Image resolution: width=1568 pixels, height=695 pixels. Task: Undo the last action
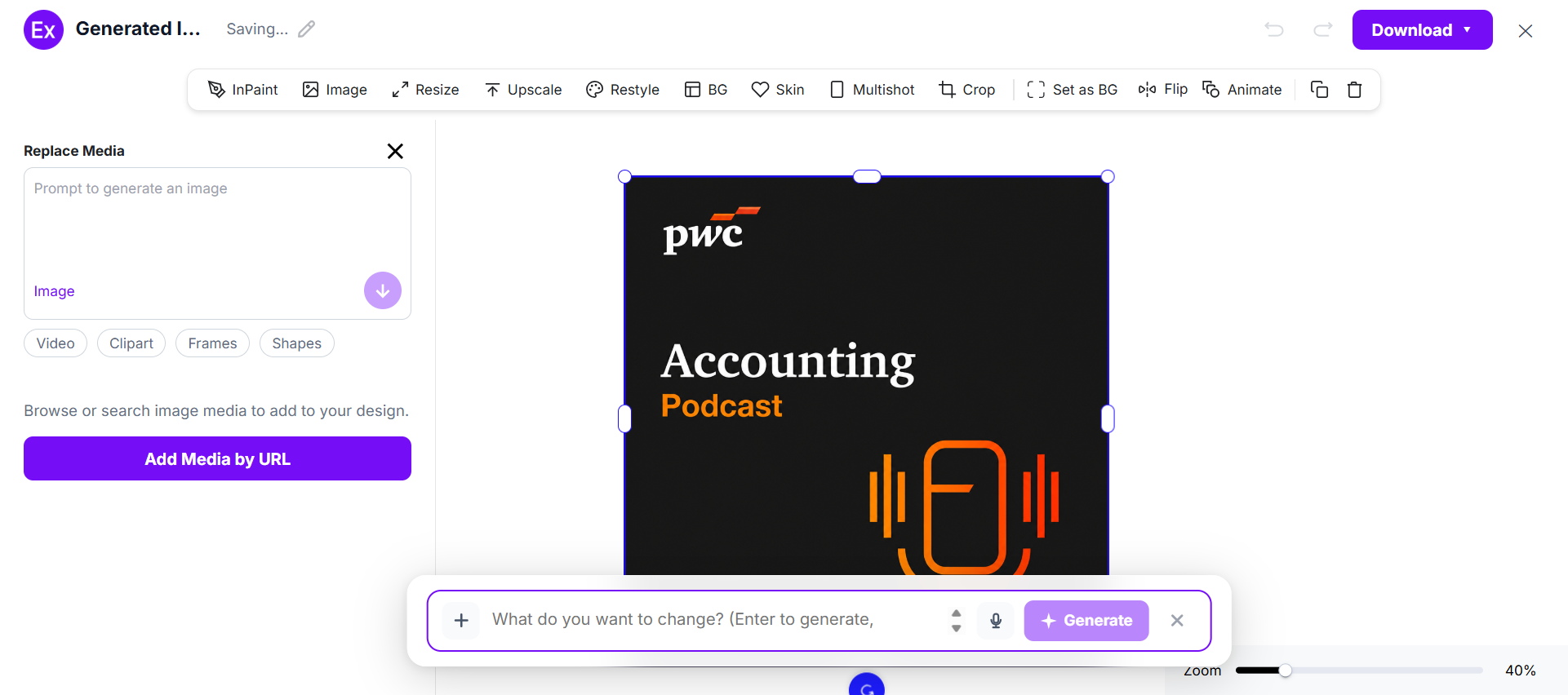click(x=1274, y=30)
